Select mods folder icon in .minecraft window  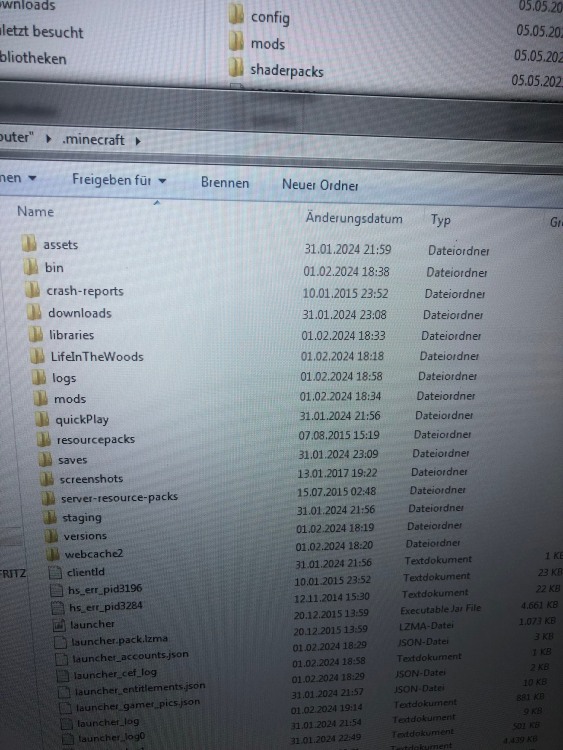coord(40,397)
